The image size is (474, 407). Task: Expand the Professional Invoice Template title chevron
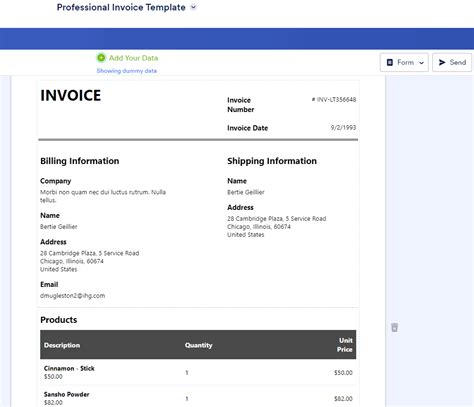point(193,7)
